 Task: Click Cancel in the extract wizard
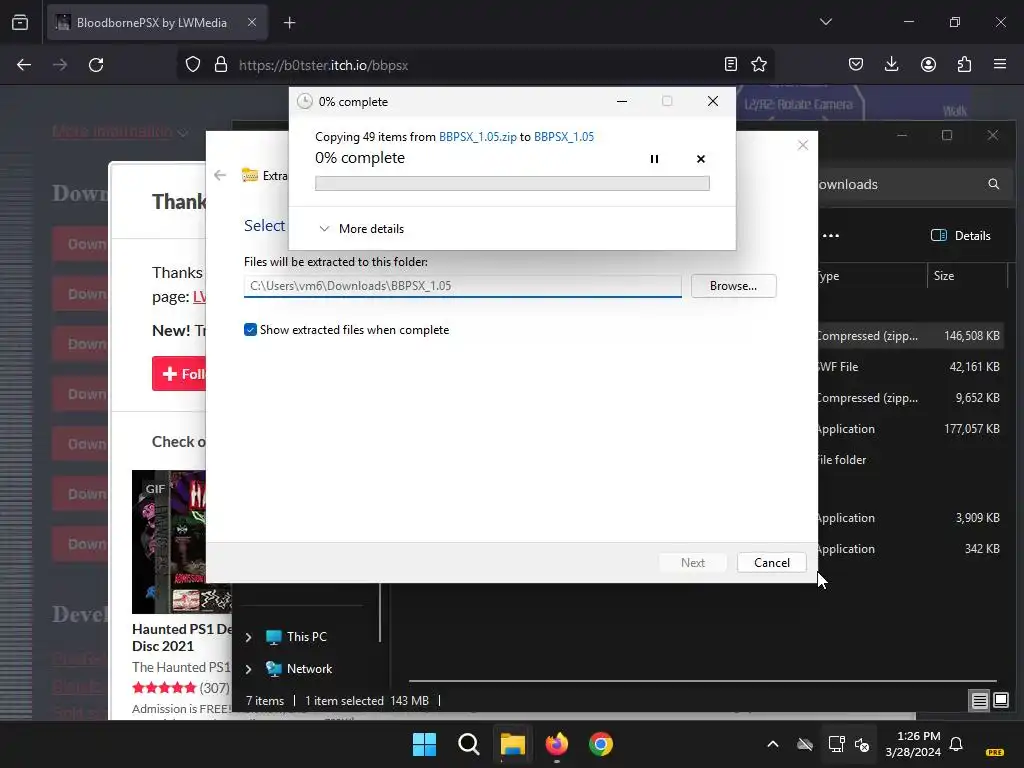click(x=771, y=562)
